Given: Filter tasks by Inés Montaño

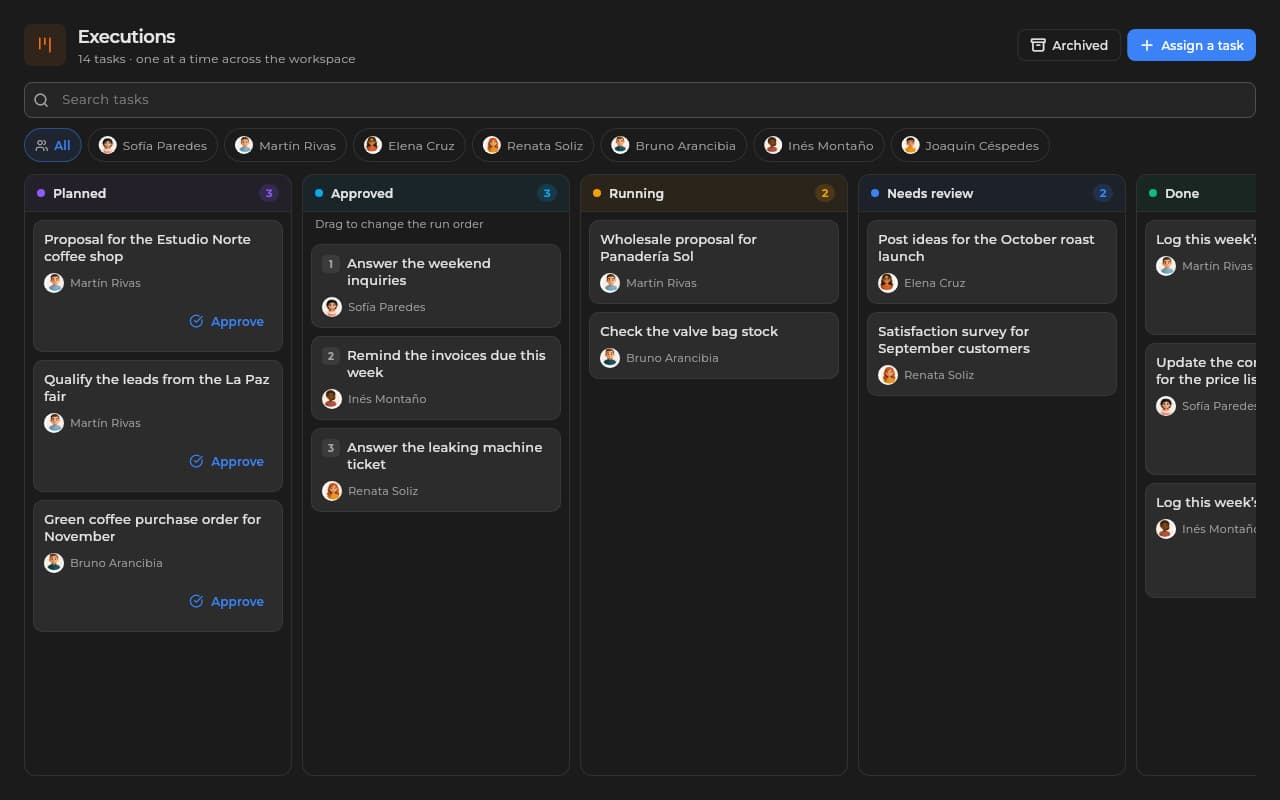Looking at the screenshot, I should point(819,145).
